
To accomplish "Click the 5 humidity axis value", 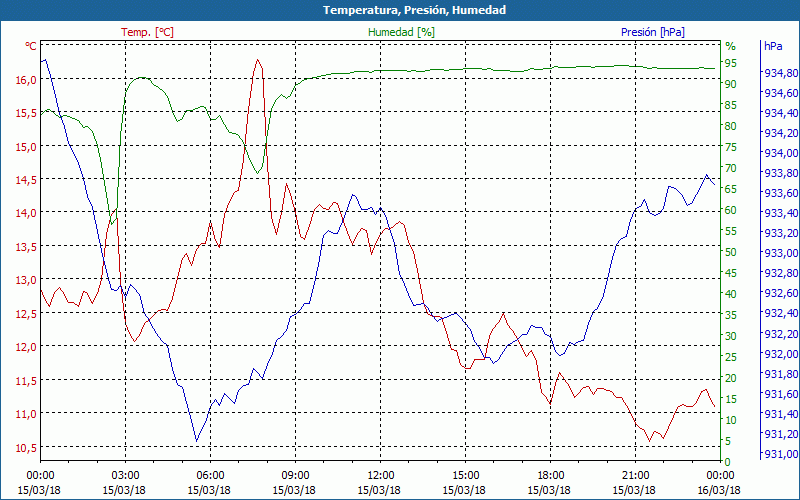I will click(x=728, y=441).
